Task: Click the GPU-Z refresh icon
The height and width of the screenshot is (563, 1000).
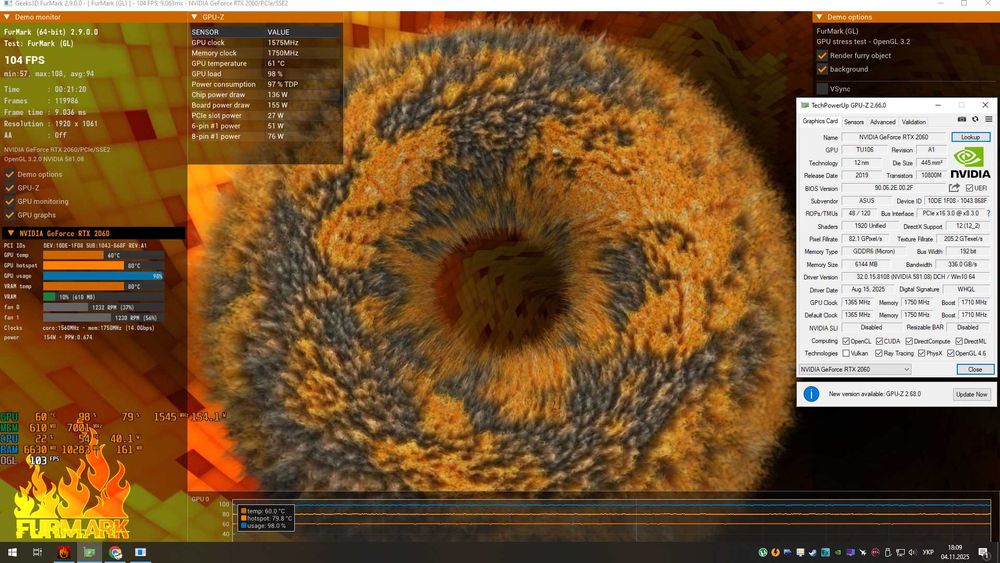Action: 975,119
